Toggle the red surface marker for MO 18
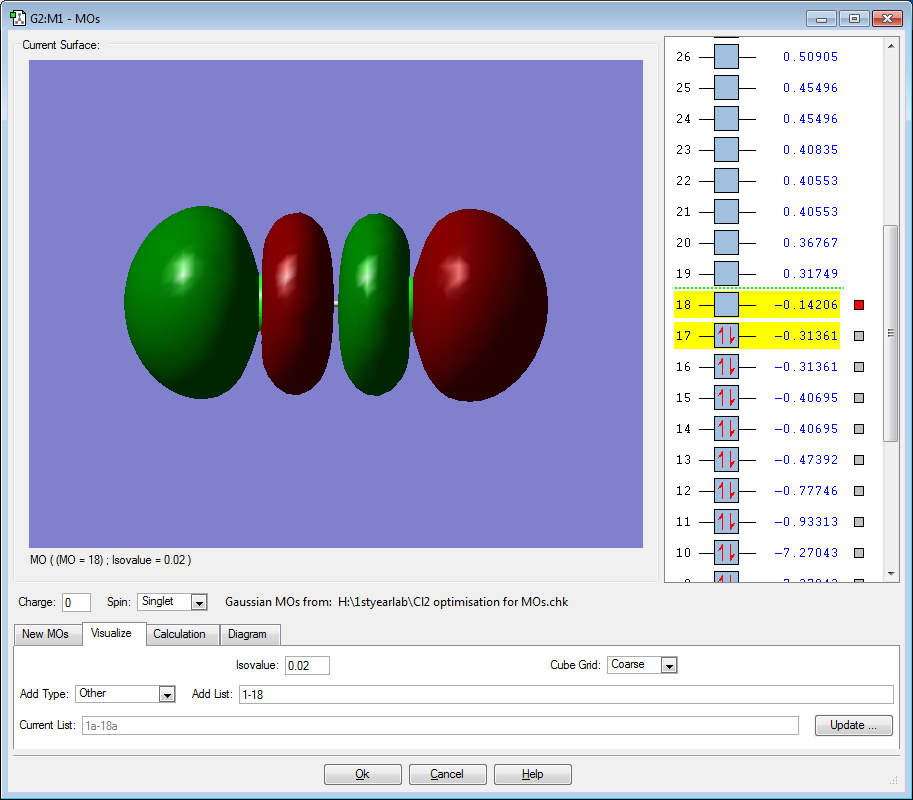Image resolution: width=913 pixels, height=800 pixels. [x=859, y=305]
